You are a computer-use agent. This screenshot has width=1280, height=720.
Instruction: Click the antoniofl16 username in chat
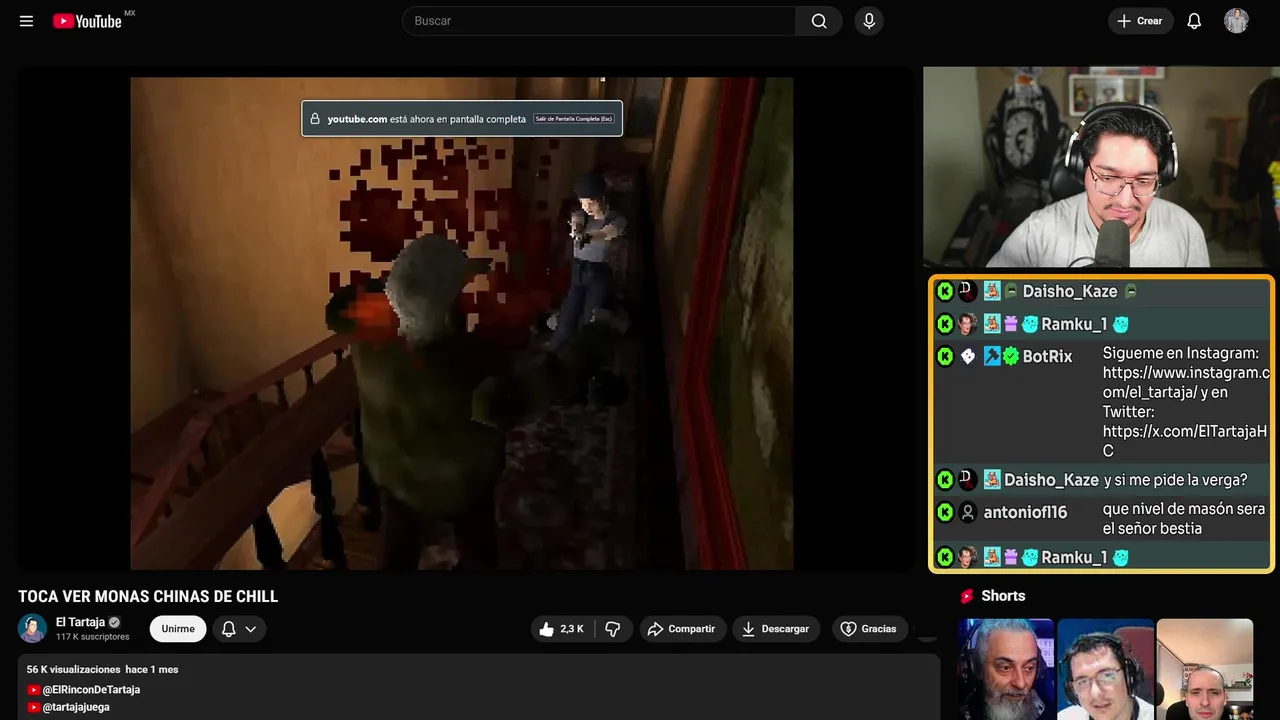1025,512
